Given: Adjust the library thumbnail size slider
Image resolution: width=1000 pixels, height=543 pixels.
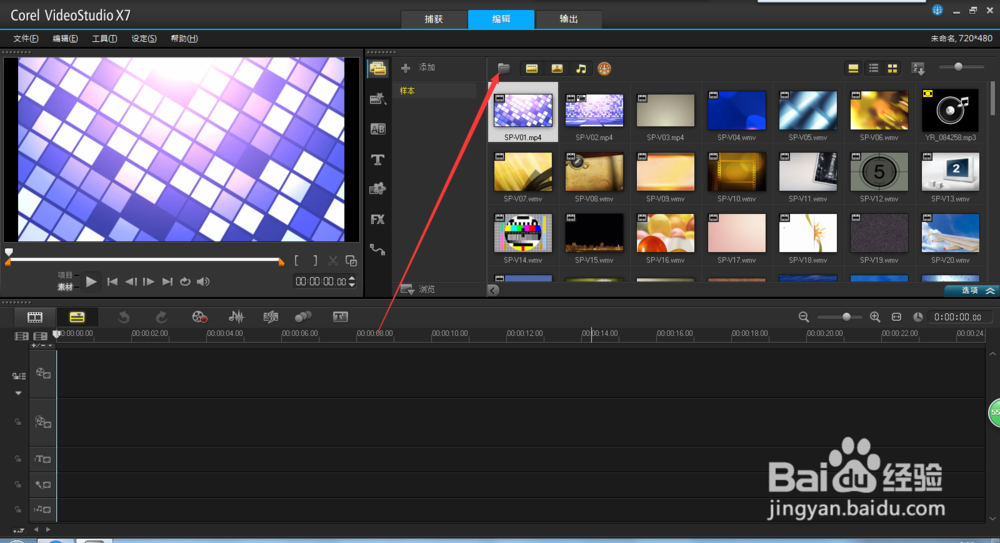Looking at the screenshot, I should tap(961, 67).
